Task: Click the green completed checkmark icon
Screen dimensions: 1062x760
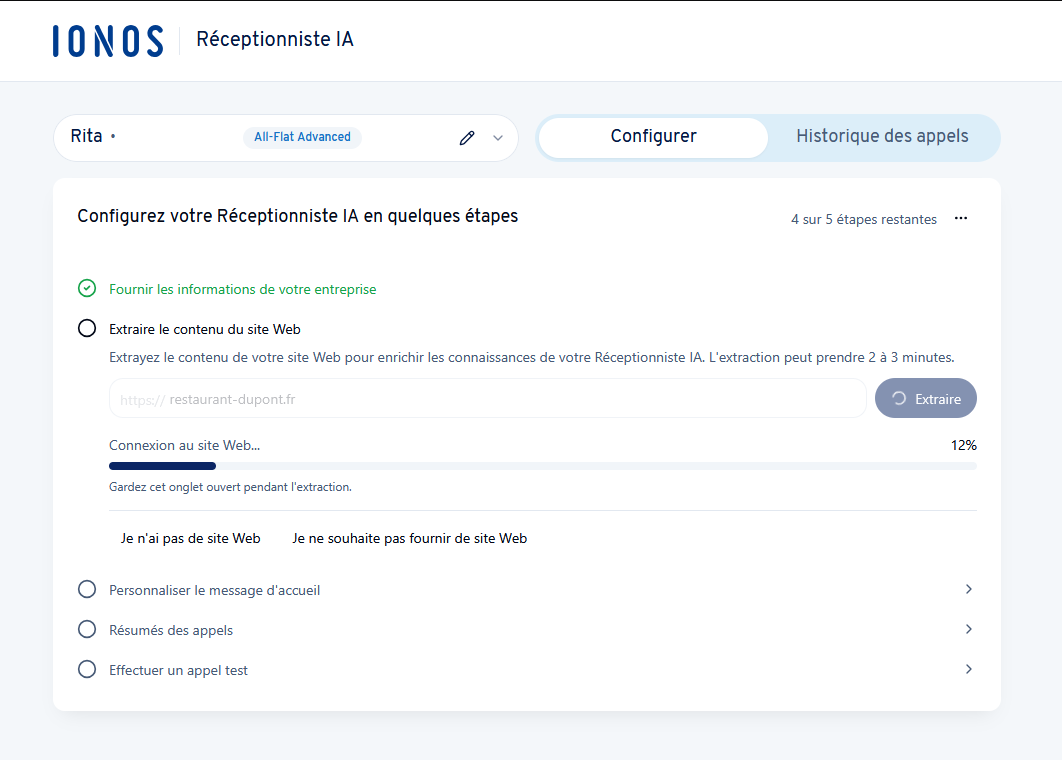Action: pyautogui.click(x=87, y=289)
